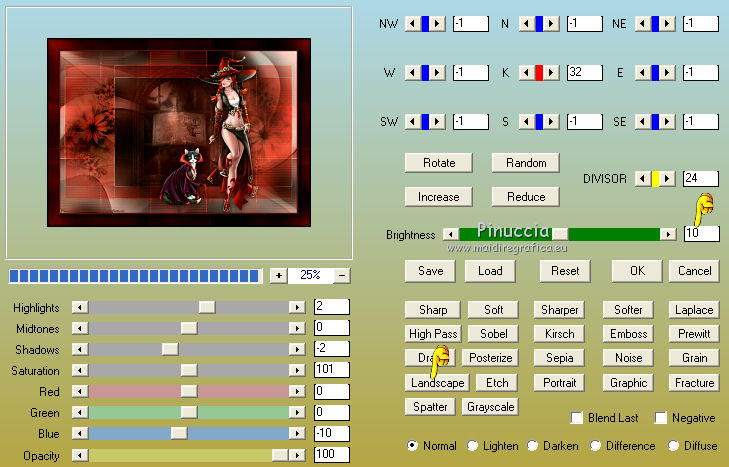729x467 pixels.
Task: Click Brightness slider left arrow
Action: 450,234
